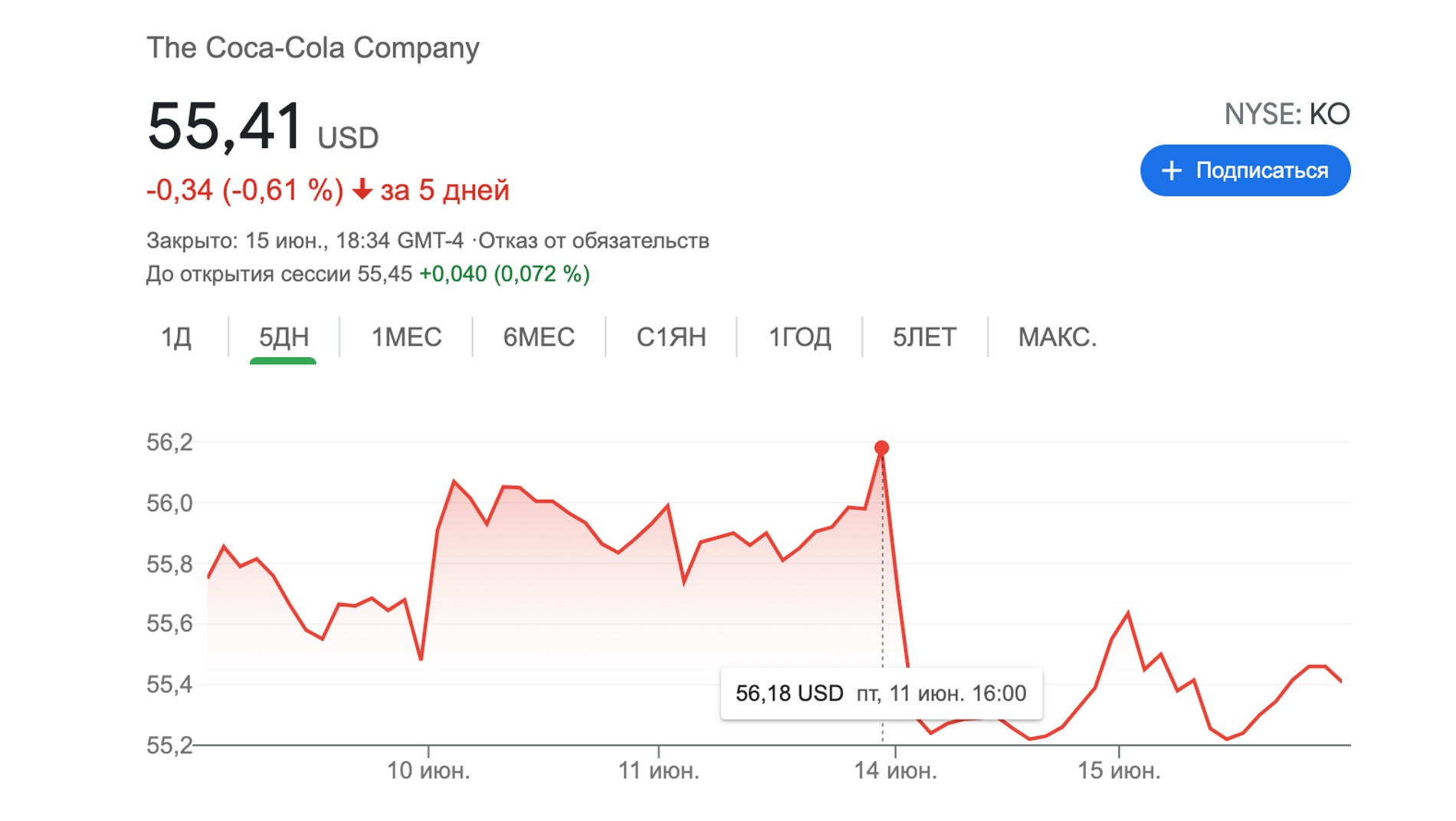Open the 1МЕС one-month chart tab
The image size is (1456, 821).
[x=406, y=337]
